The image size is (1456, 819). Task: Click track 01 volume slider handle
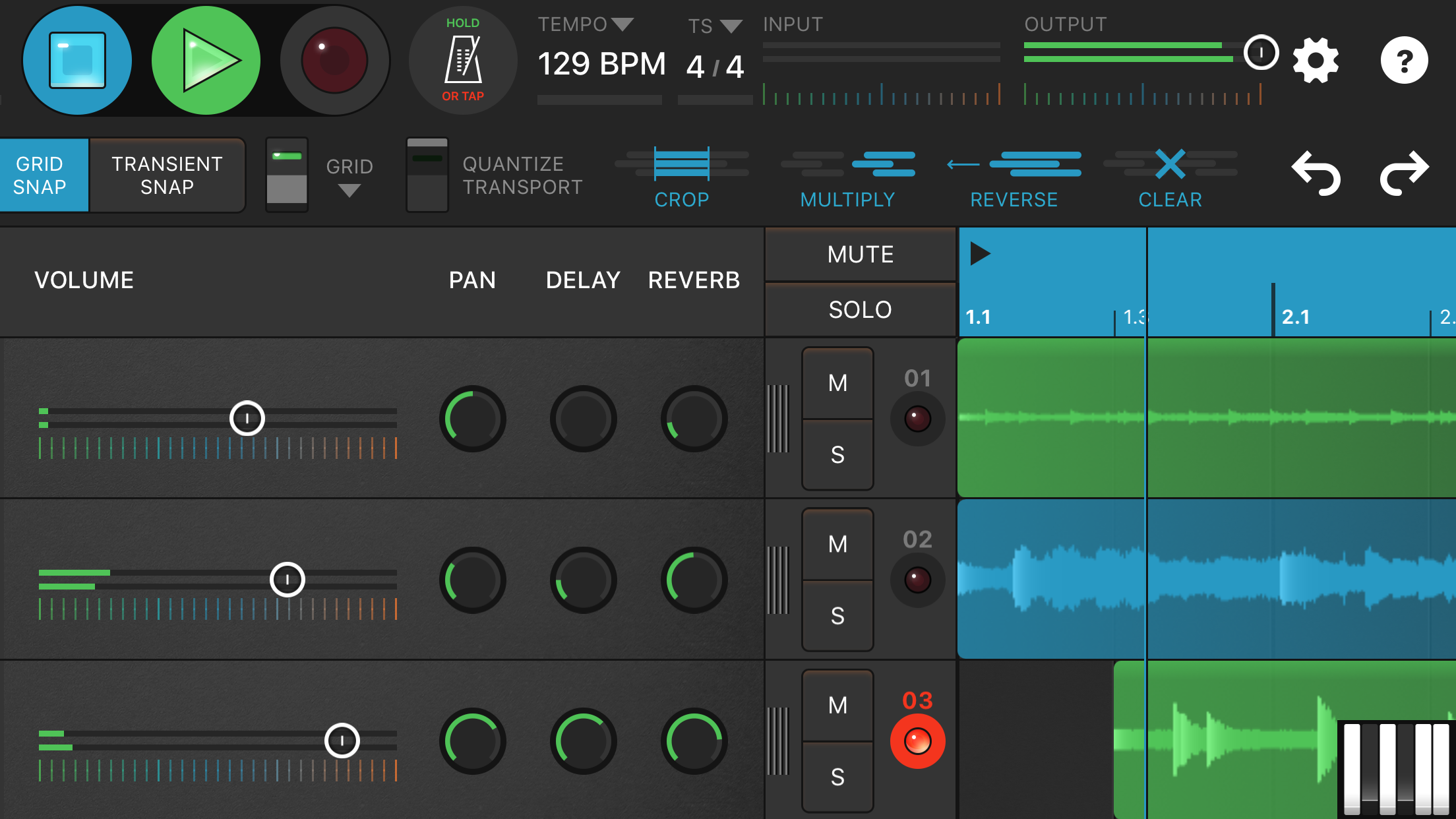click(x=247, y=418)
